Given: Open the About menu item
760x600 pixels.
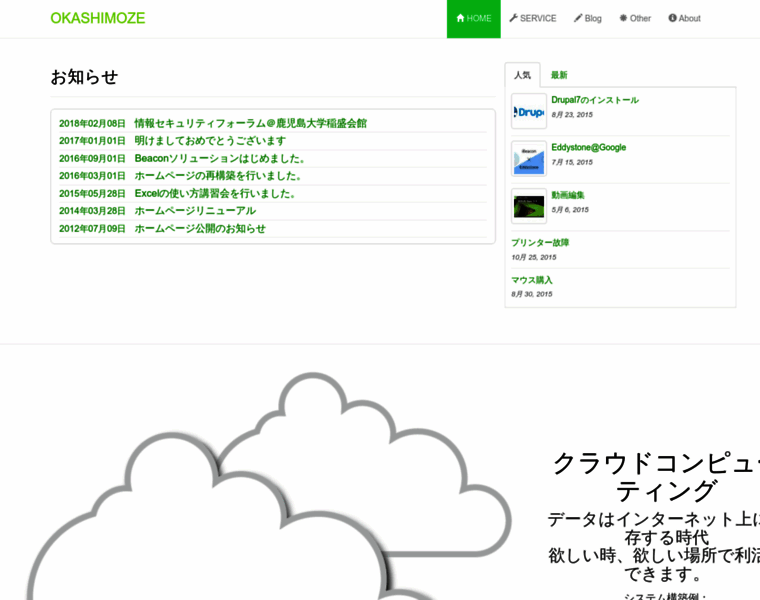Looking at the screenshot, I should (684, 19).
